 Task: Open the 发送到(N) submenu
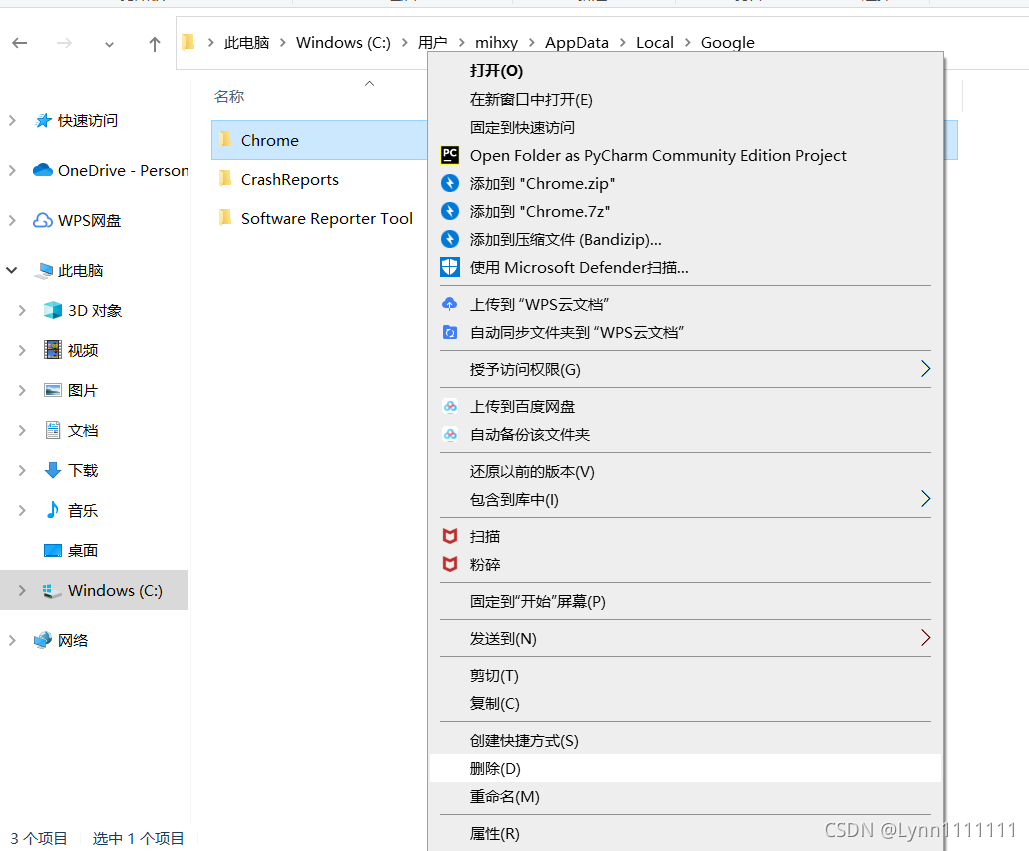coord(686,638)
